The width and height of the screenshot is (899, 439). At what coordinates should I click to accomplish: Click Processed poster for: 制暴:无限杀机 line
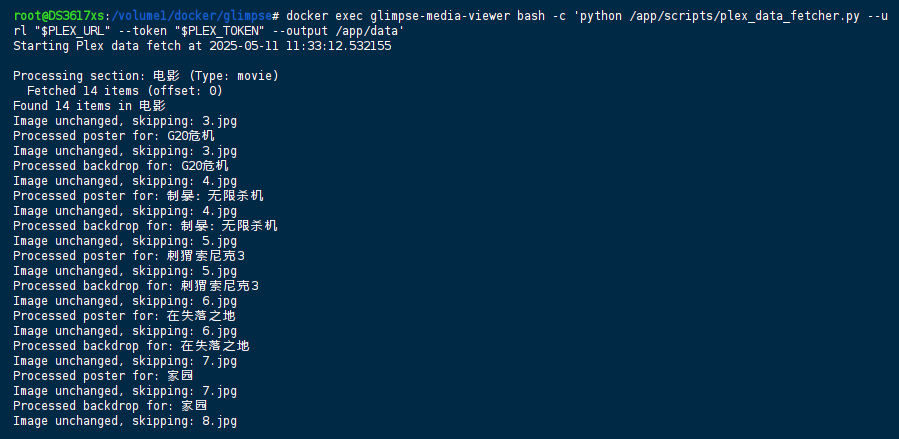coord(139,196)
